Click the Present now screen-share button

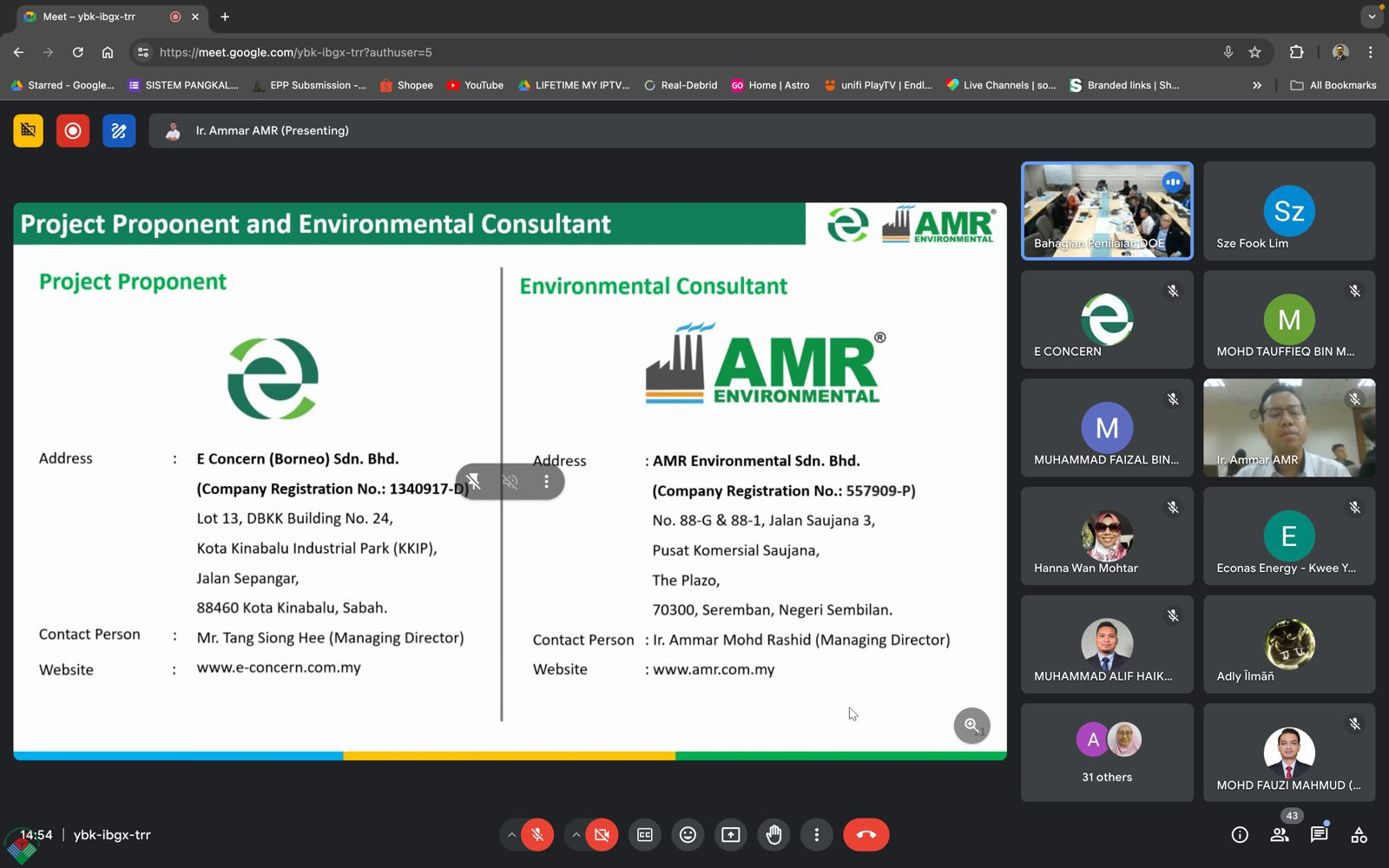(731, 835)
